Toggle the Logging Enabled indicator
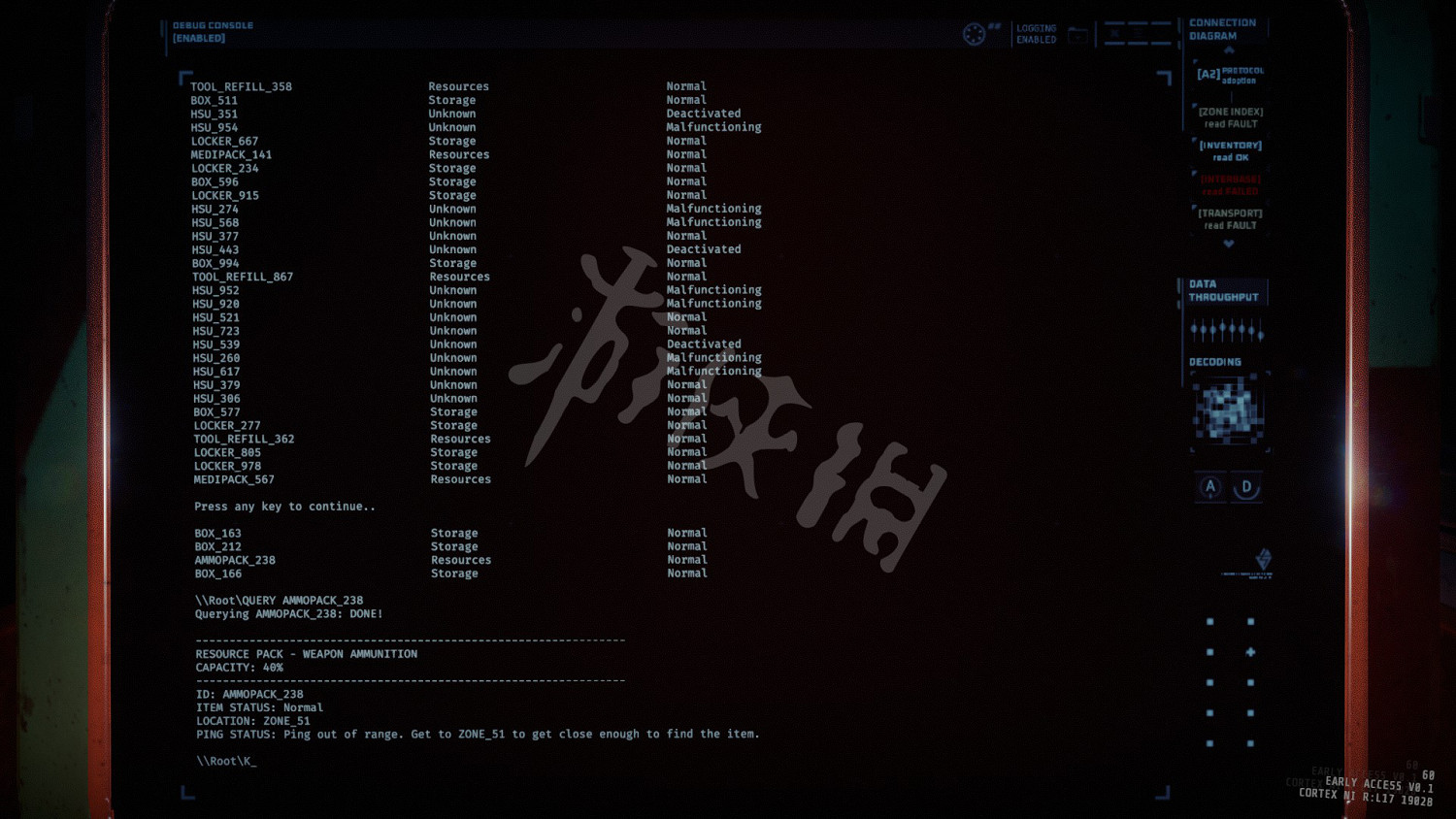Image resolution: width=1456 pixels, height=819 pixels. pyautogui.click(x=1036, y=34)
